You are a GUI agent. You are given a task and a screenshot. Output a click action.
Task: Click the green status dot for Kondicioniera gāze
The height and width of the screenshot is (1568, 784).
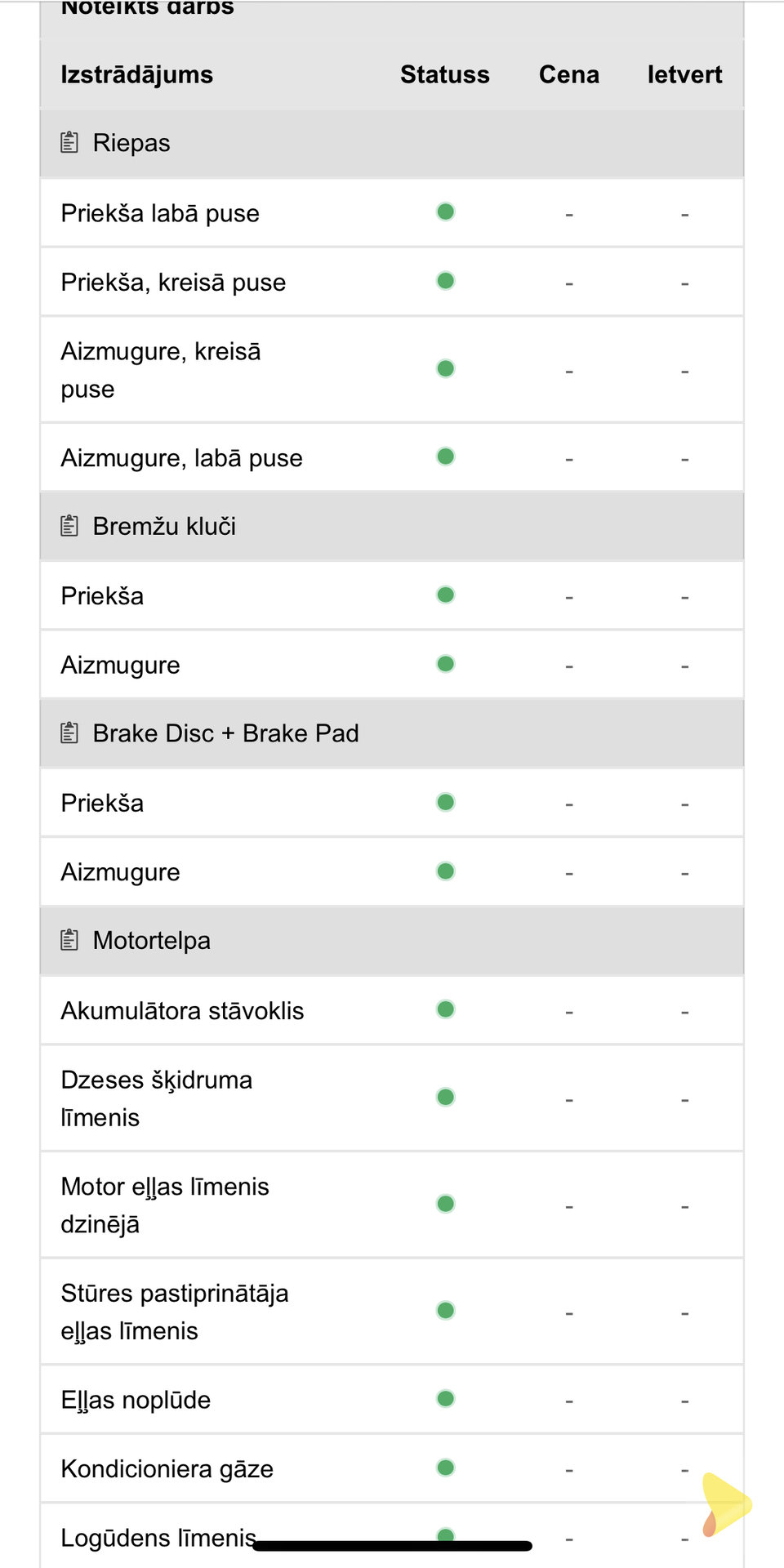coord(445,1468)
